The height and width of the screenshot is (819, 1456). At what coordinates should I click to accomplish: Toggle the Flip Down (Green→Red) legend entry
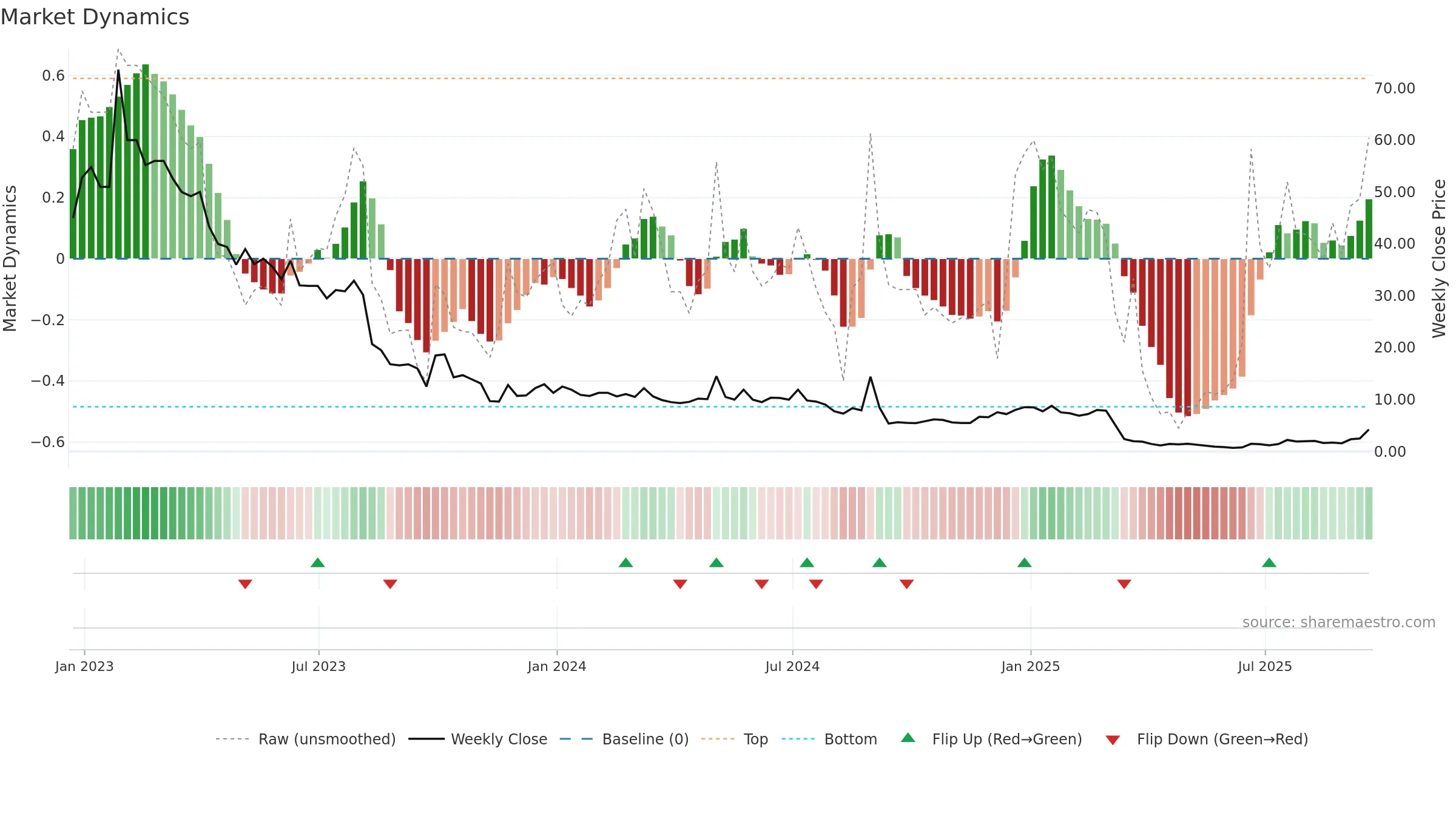[1207, 739]
